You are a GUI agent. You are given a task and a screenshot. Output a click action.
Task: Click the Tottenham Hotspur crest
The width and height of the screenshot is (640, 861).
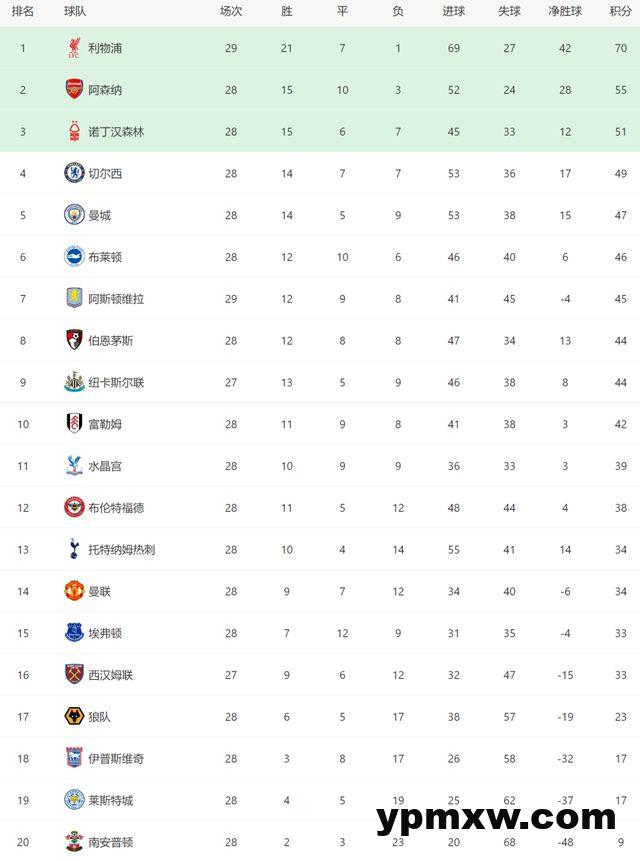(x=74, y=549)
